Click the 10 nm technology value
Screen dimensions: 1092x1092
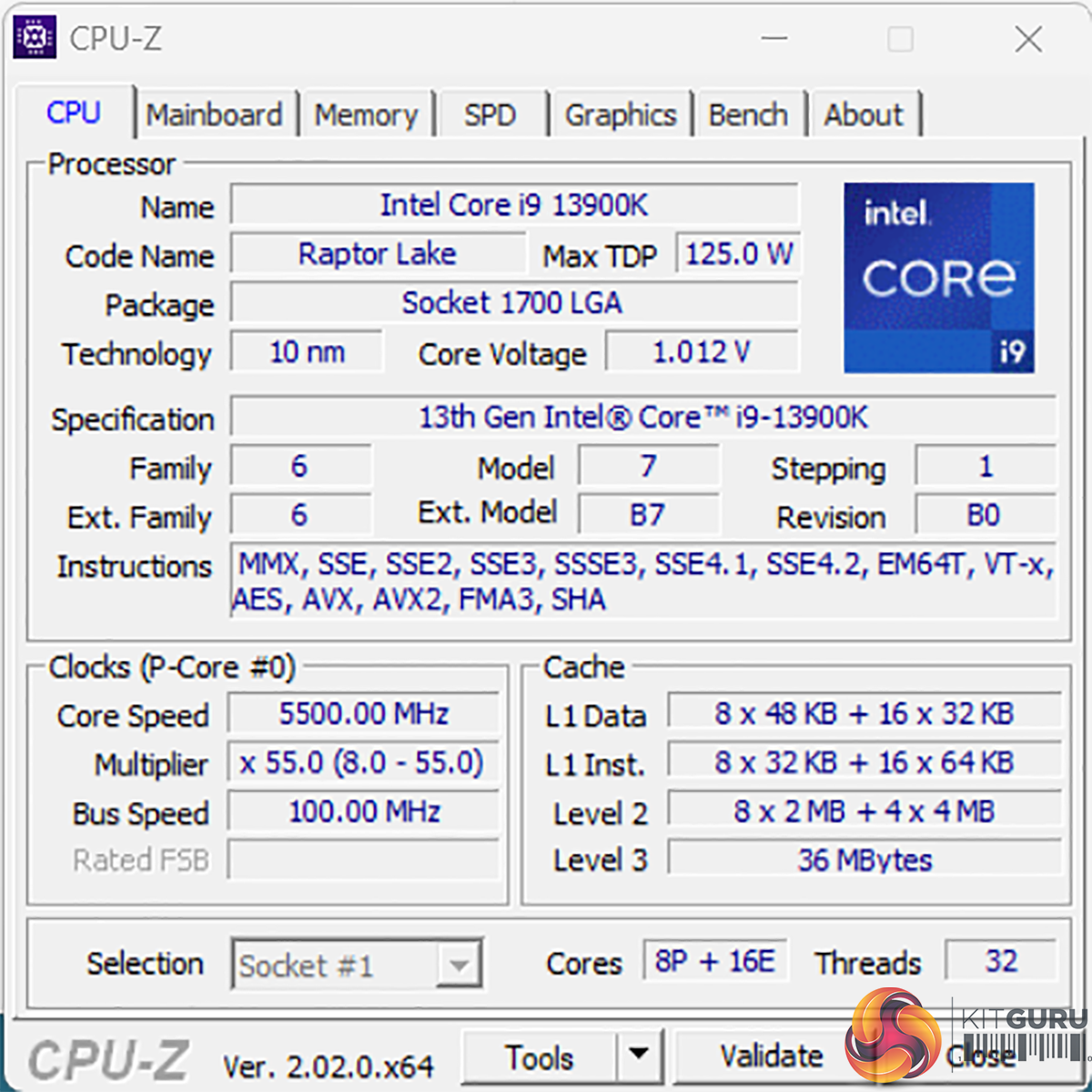coord(308,352)
